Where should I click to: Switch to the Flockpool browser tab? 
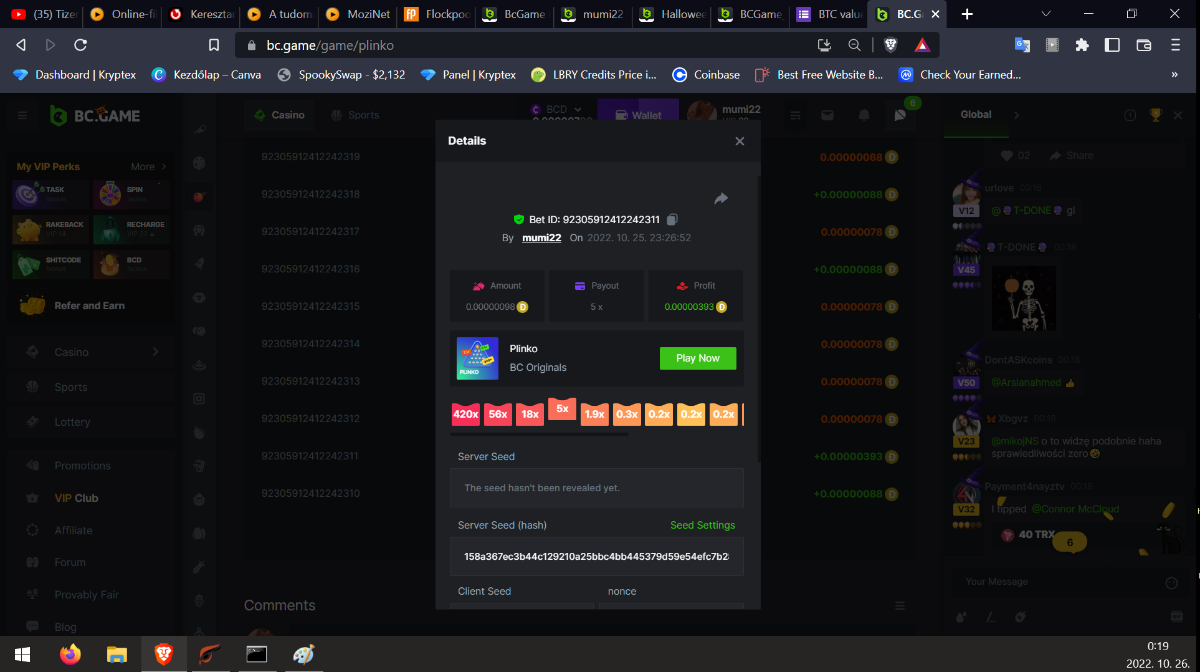coord(434,14)
